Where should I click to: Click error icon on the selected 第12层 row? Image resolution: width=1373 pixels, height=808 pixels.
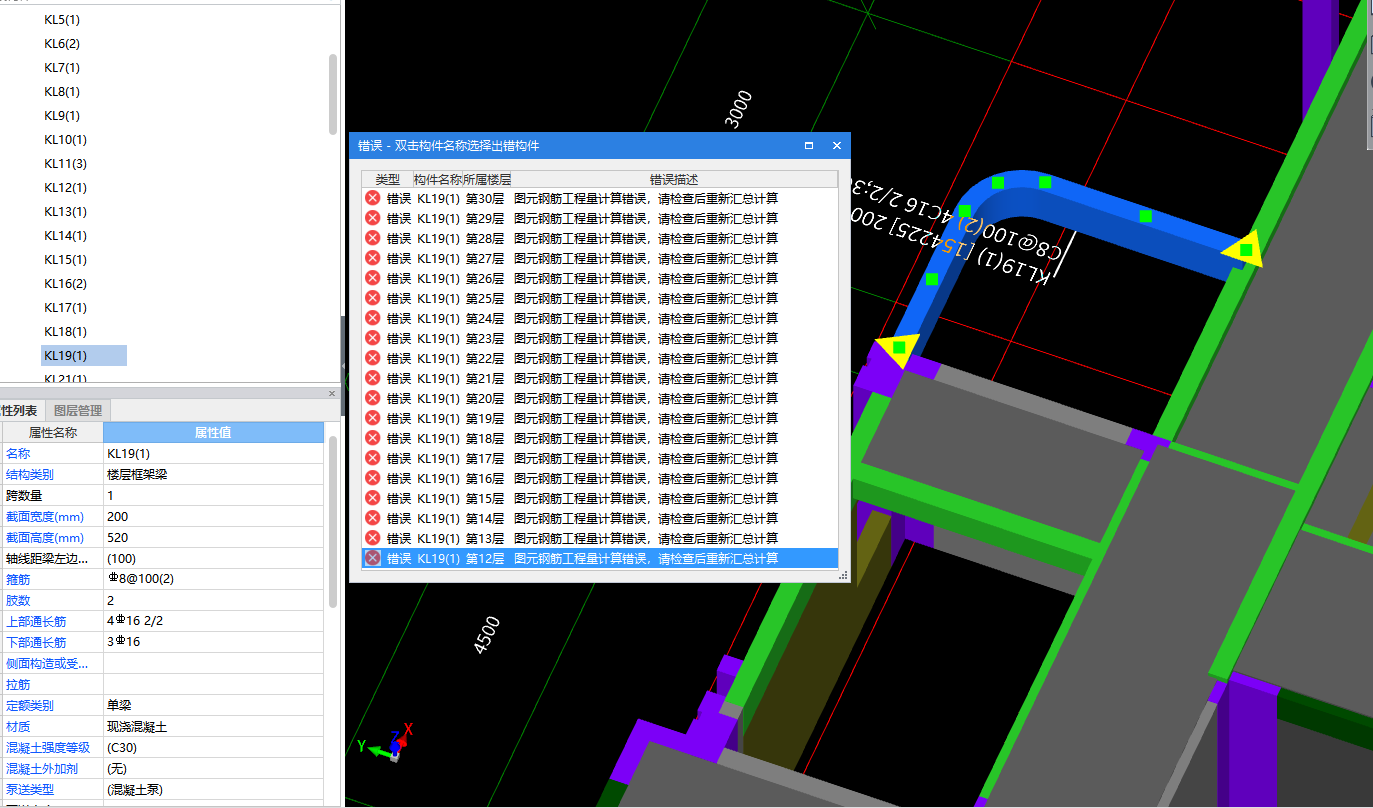(x=373, y=558)
